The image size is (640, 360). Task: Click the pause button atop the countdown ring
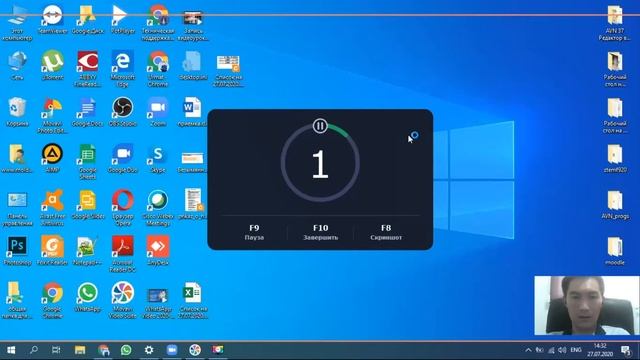tap(320, 126)
